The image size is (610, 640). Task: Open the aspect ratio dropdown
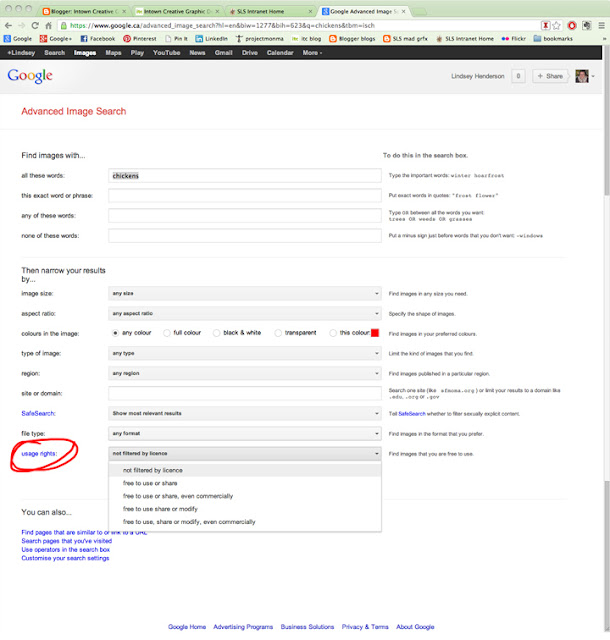245,313
